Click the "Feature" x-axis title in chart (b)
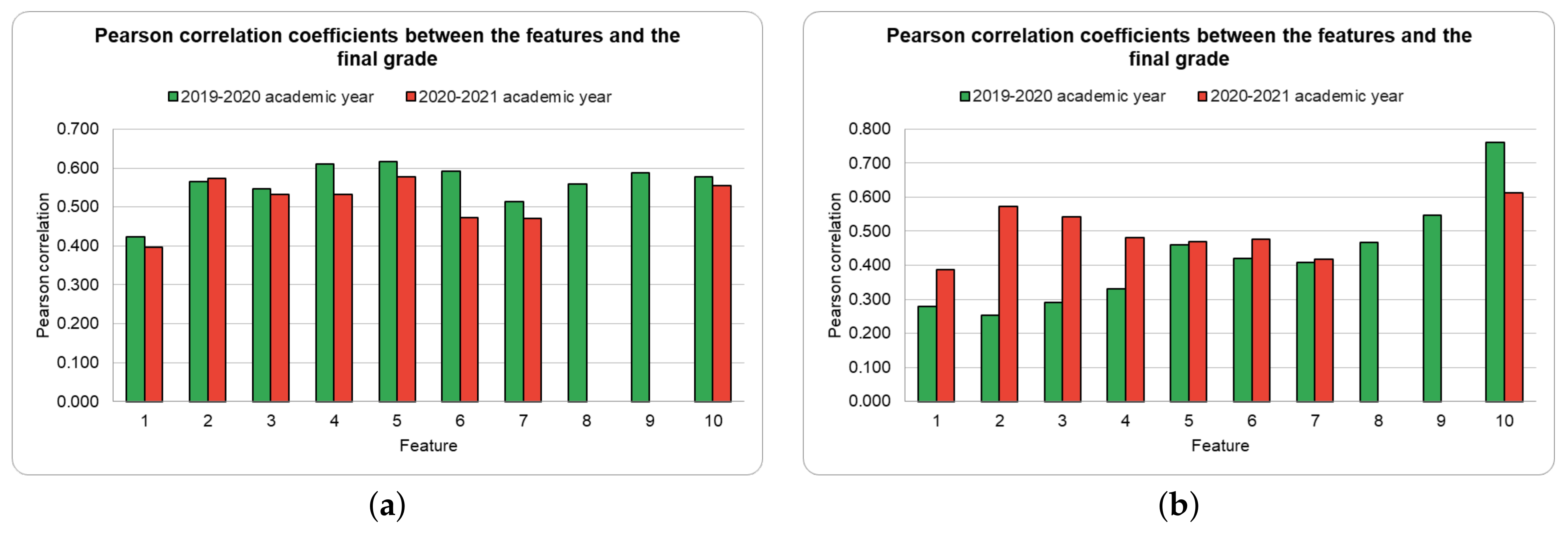Viewport: 1568px width, 533px height. point(1220,446)
